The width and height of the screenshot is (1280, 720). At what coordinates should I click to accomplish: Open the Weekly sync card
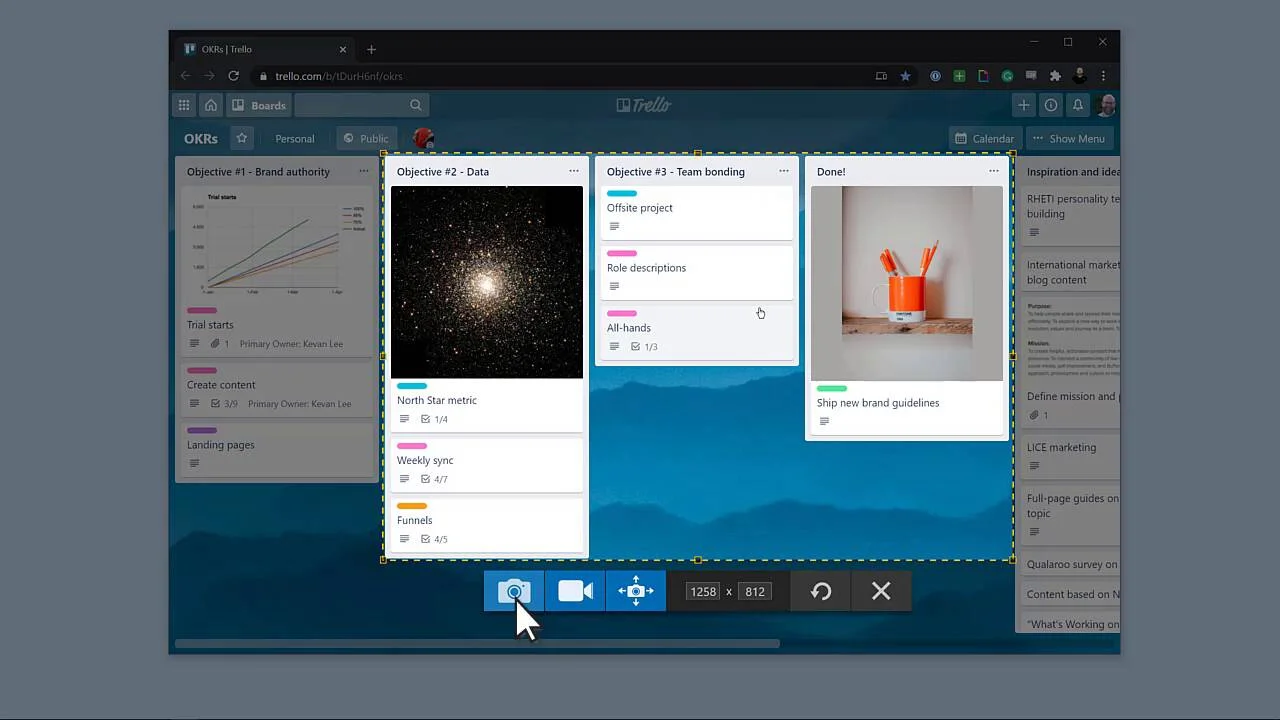[487, 464]
